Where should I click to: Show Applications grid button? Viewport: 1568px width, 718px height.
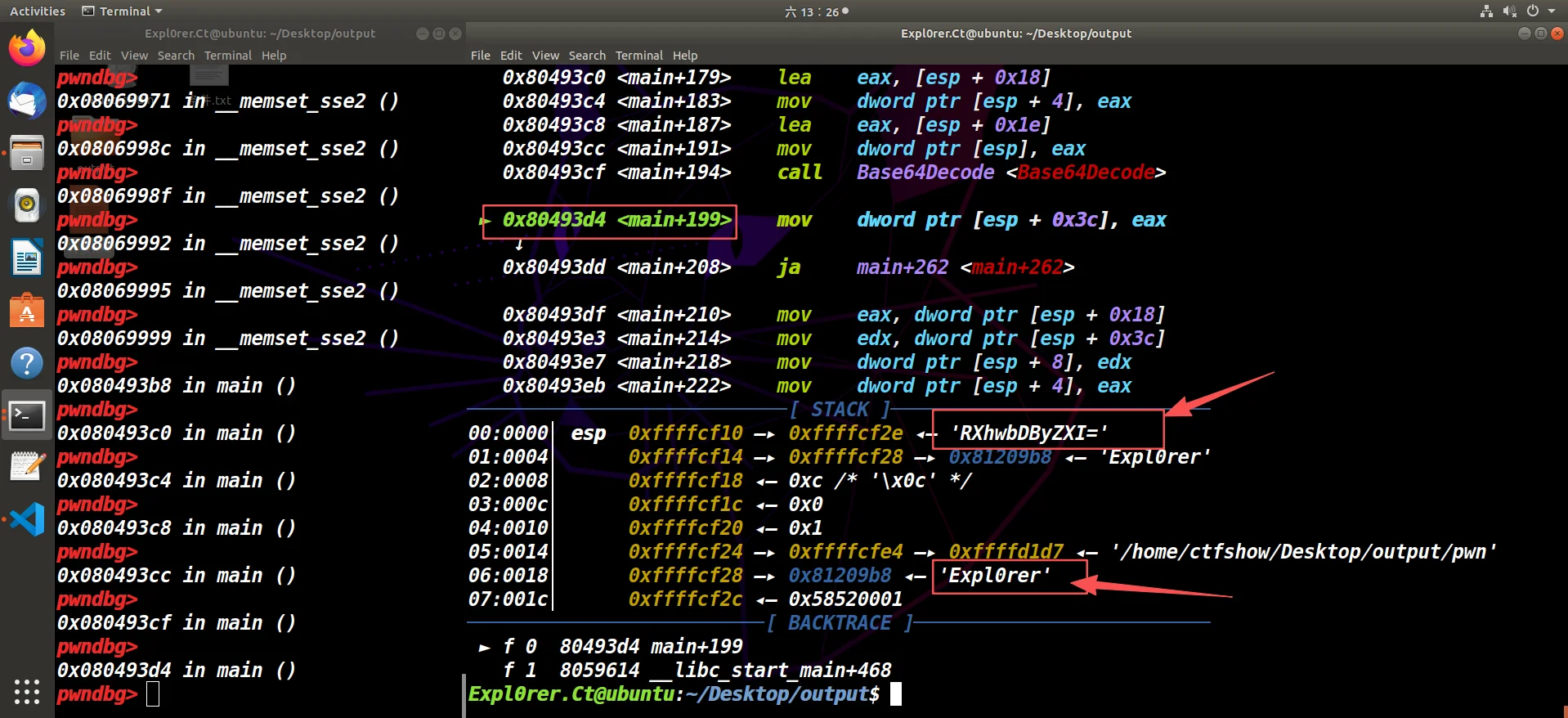tap(27, 691)
